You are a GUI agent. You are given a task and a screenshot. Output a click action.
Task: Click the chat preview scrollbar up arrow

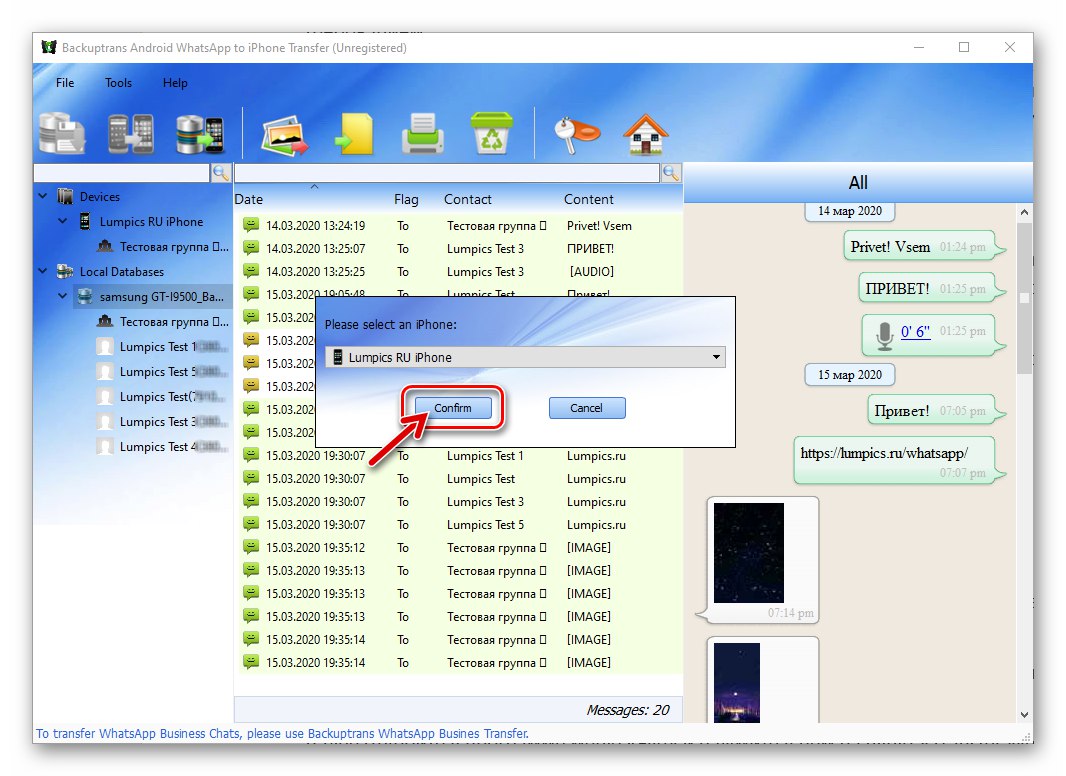pyautogui.click(x=1025, y=212)
